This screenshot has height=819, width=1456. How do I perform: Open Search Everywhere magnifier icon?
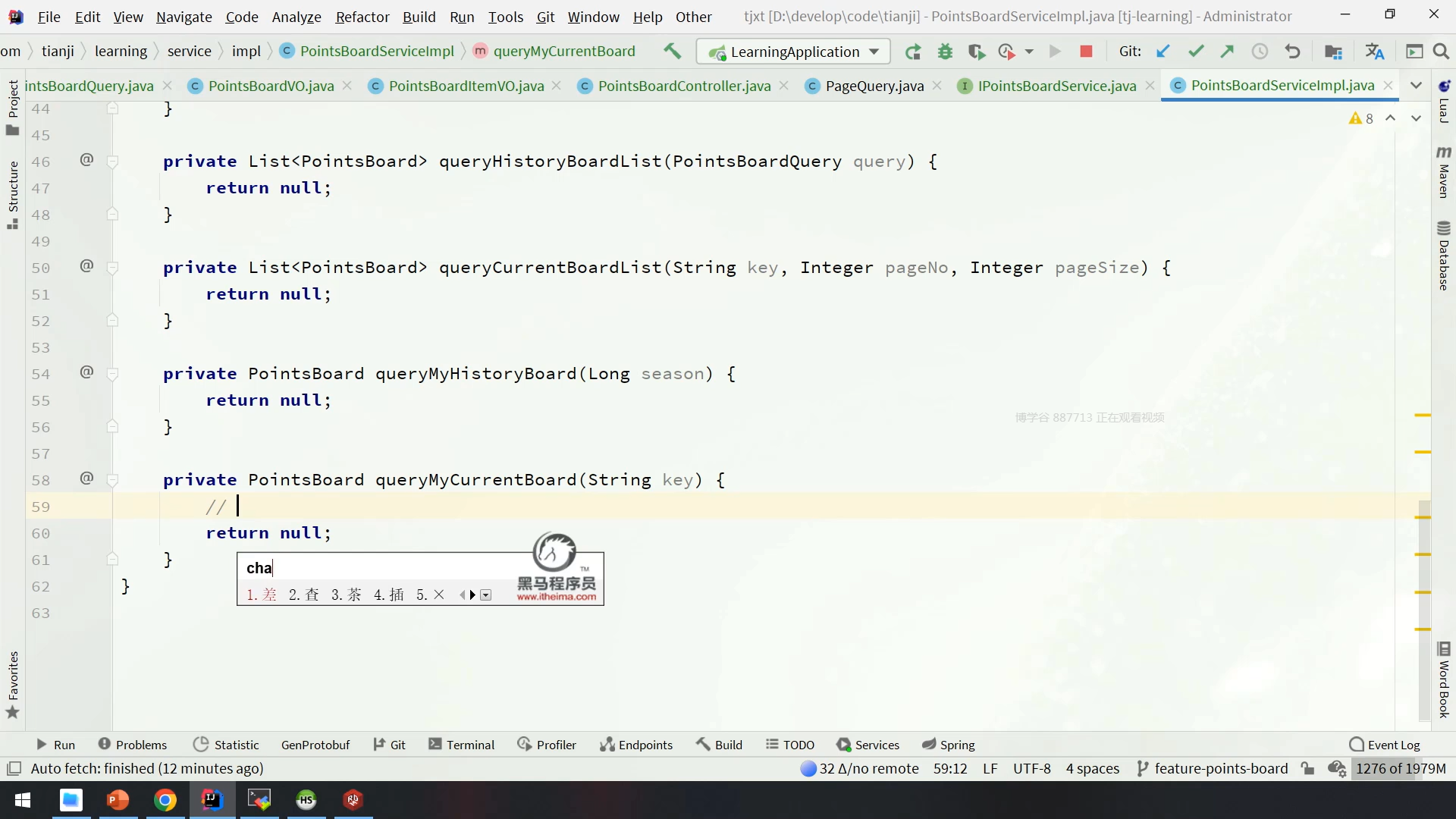[x=1441, y=52]
